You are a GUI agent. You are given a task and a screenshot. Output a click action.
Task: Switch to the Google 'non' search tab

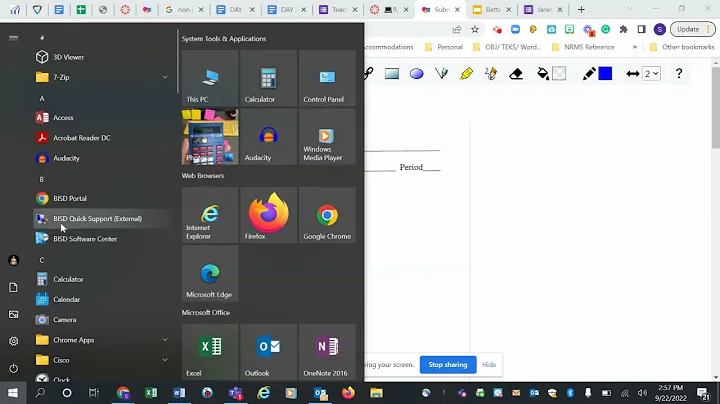184,10
